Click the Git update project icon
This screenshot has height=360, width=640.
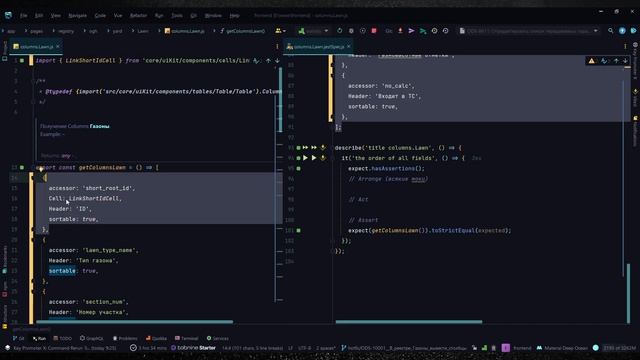[x=400, y=31]
